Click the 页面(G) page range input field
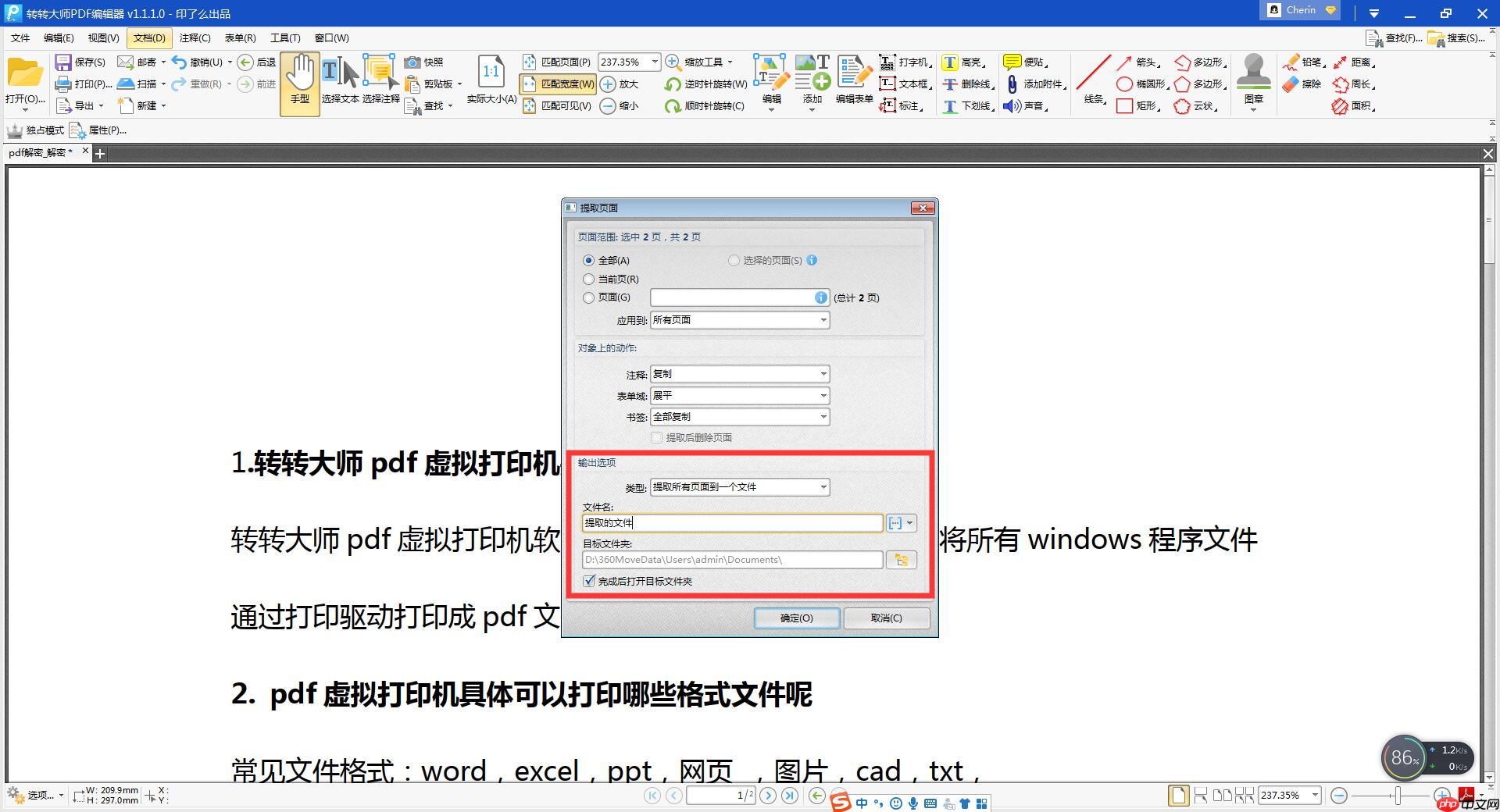Viewport: 1500px width, 812px height. pos(739,297)
